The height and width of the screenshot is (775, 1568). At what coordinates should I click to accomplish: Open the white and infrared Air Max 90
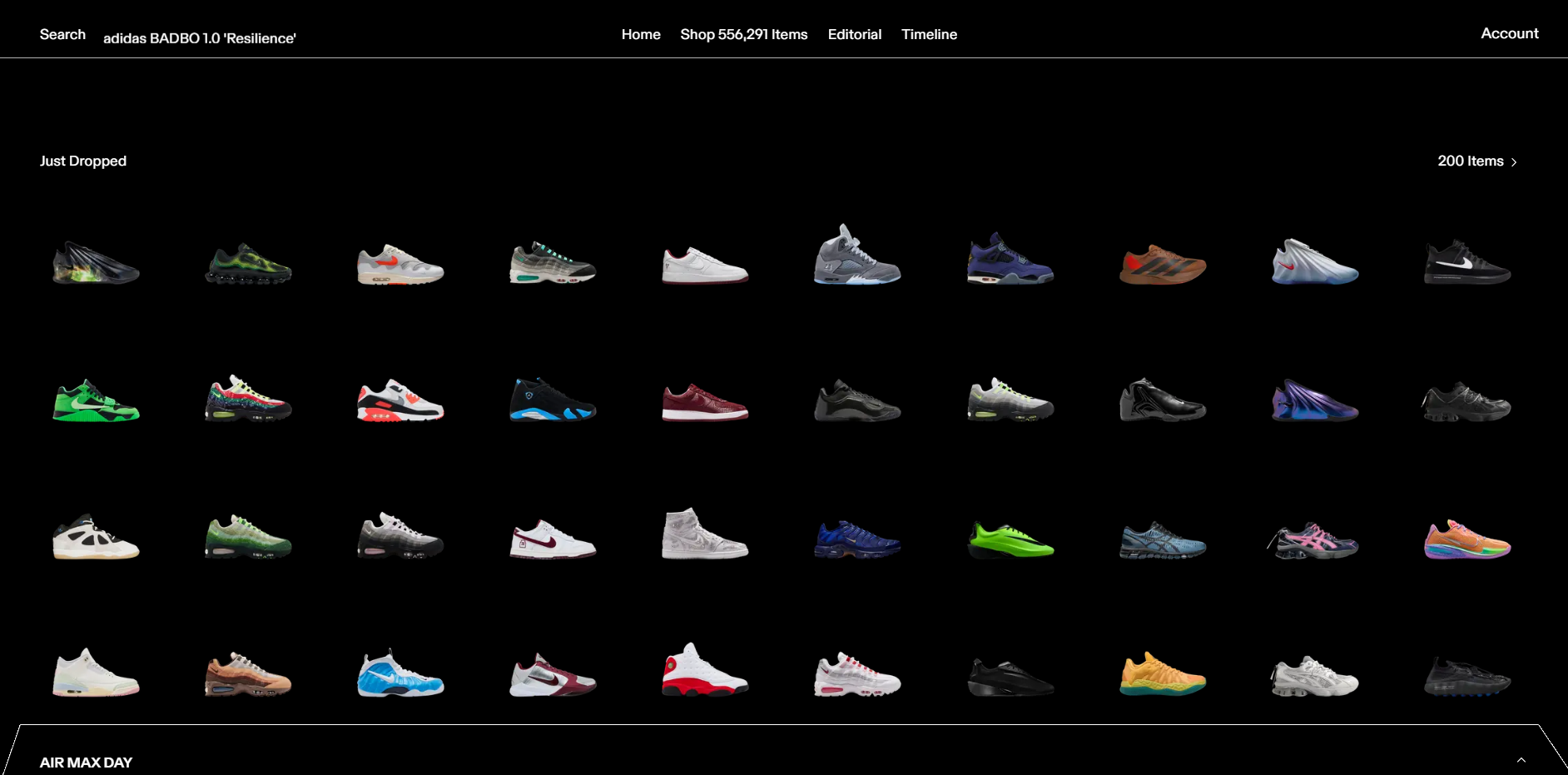(399, 400)
